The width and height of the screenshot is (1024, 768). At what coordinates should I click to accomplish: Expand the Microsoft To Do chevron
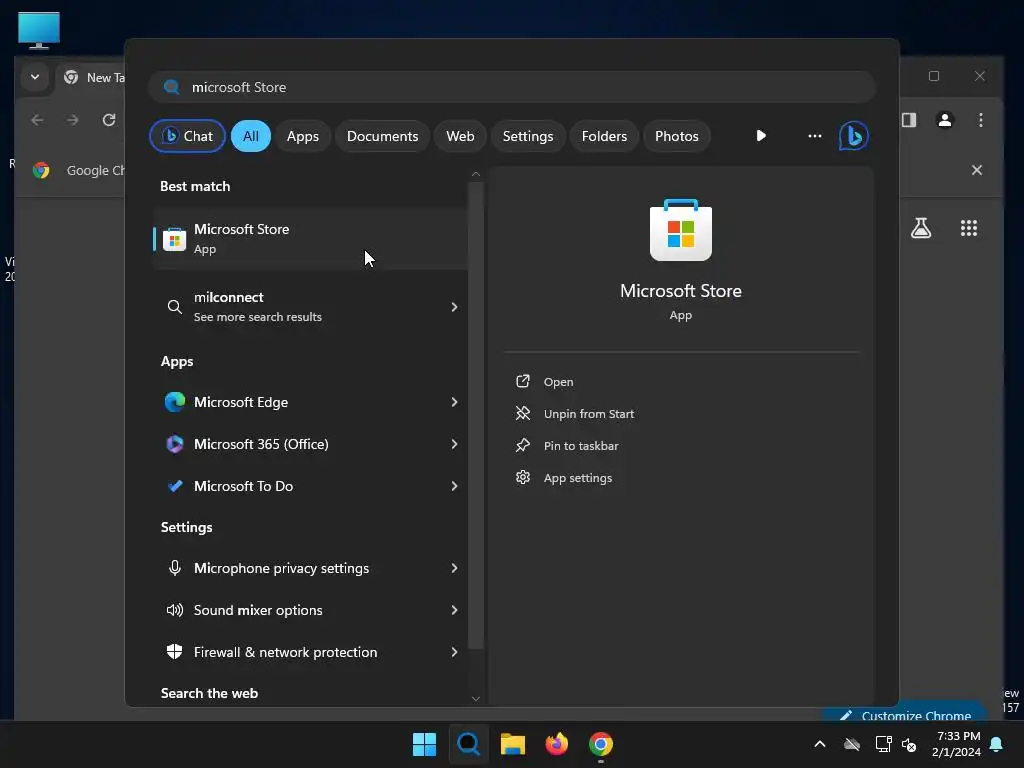(454, 486)
